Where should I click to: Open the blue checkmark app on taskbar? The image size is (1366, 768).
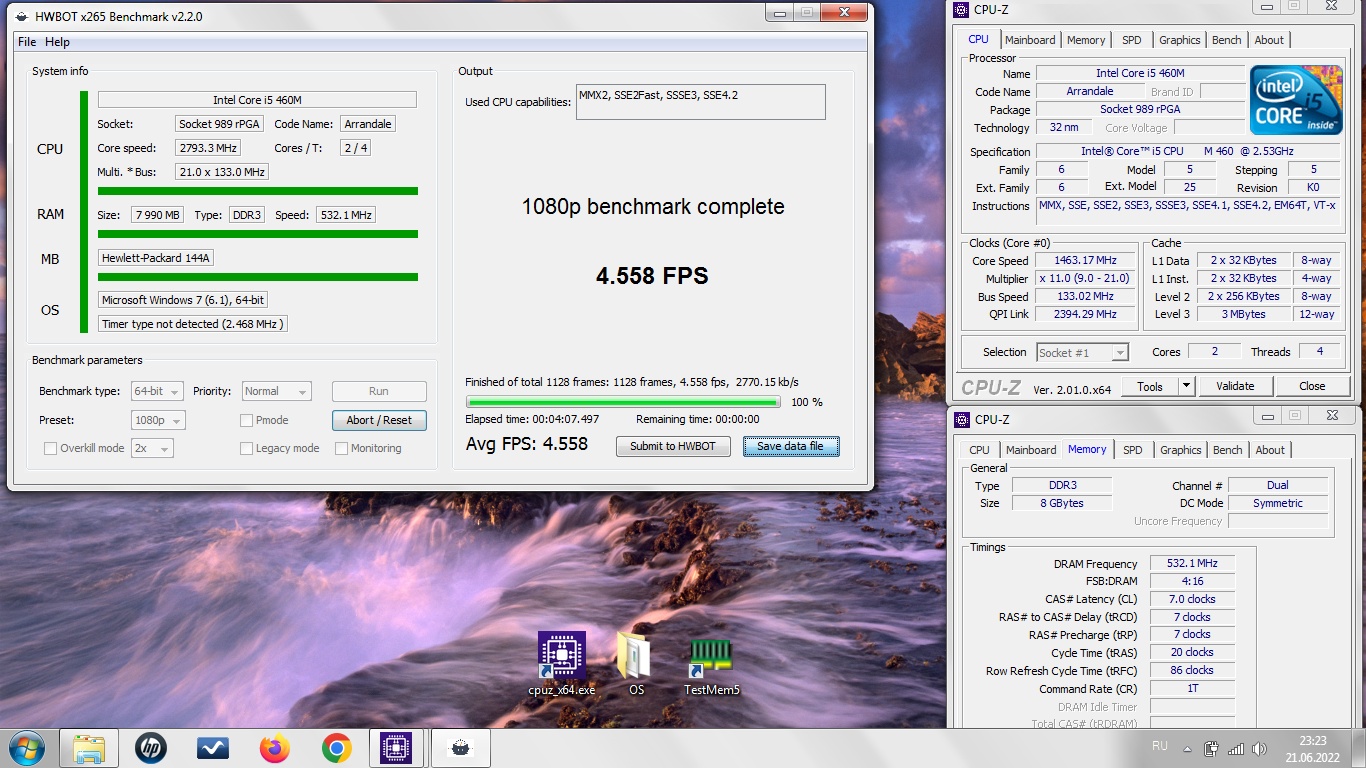pos(213,748)
